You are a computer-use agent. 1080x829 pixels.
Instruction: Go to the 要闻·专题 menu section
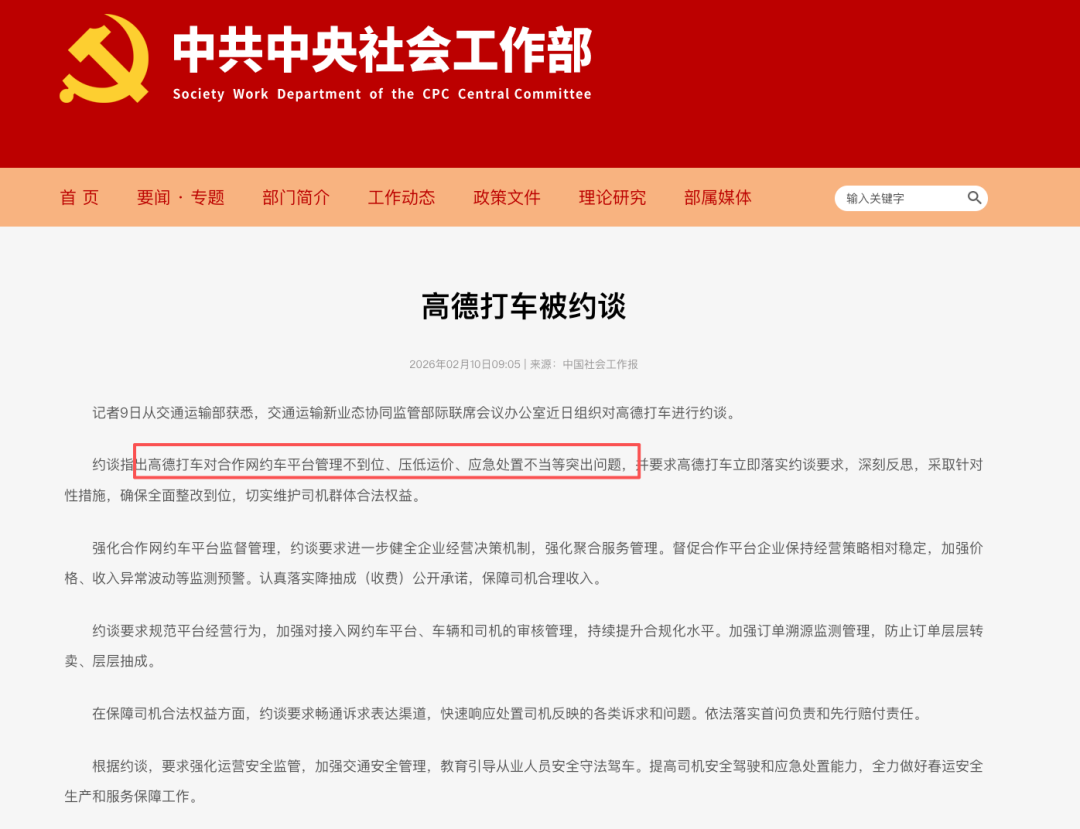[180, 198]
